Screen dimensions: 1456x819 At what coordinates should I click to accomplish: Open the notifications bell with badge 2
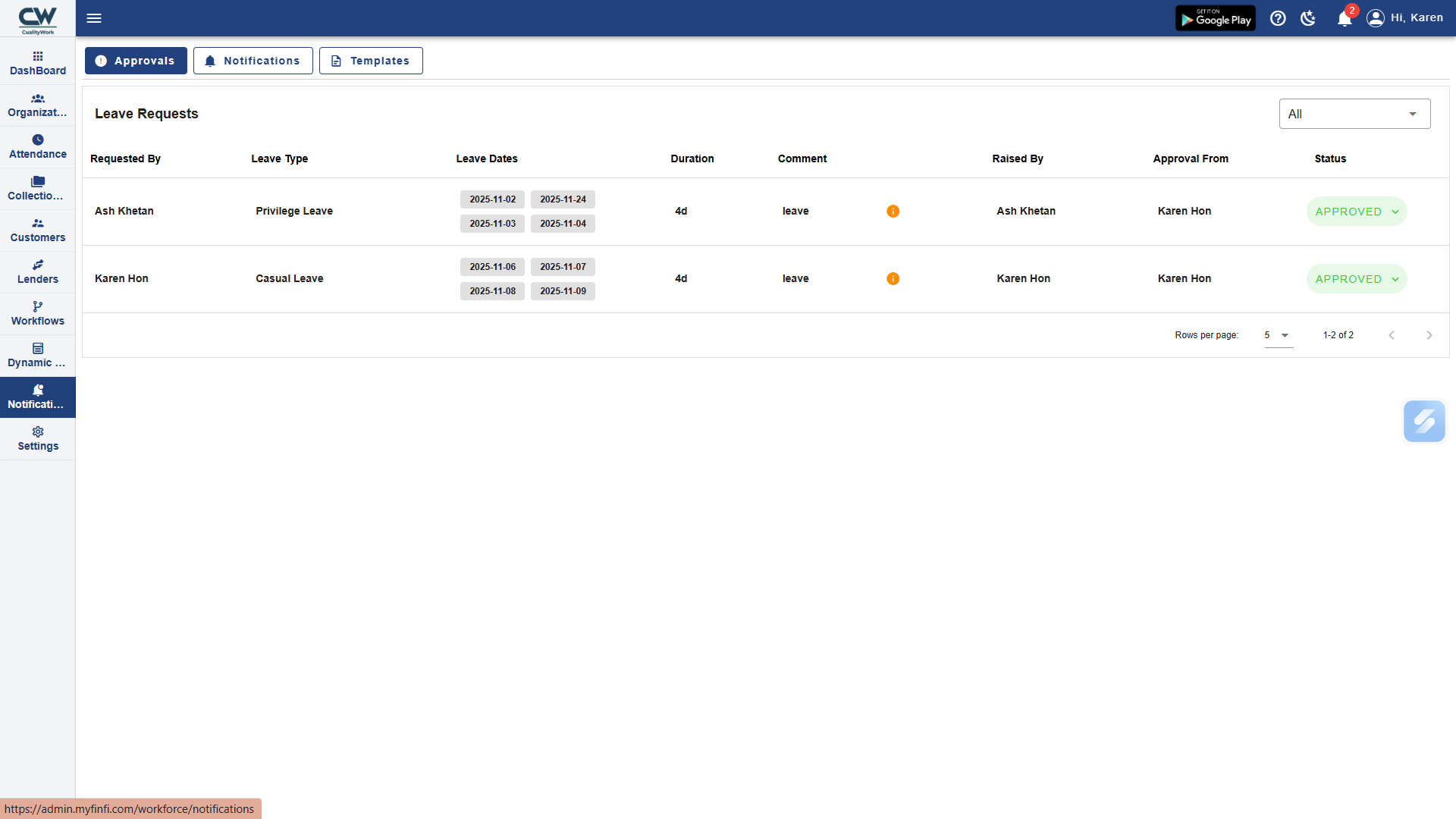(x=1343, y=17)
